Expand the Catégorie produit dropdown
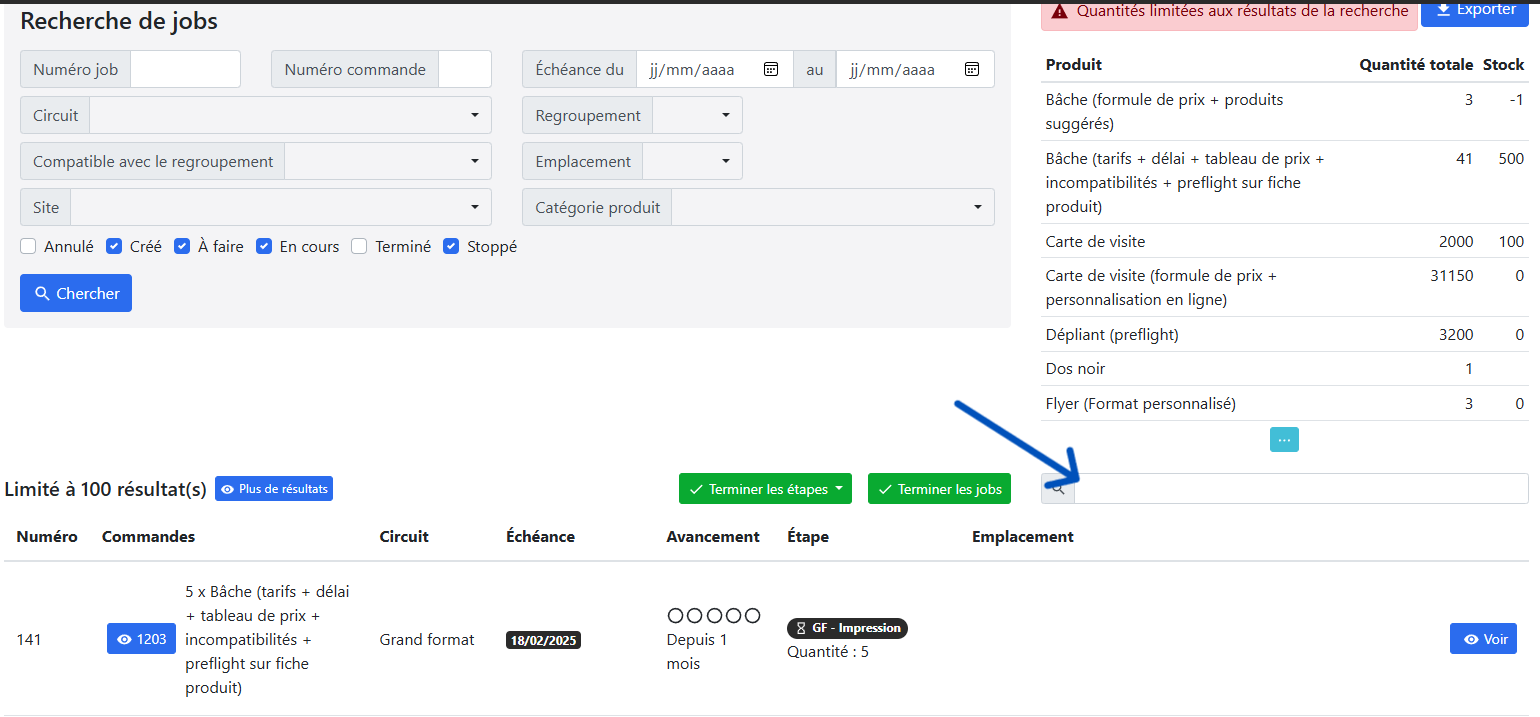Viewport: 1540px width, 717px height. point(832,207)
